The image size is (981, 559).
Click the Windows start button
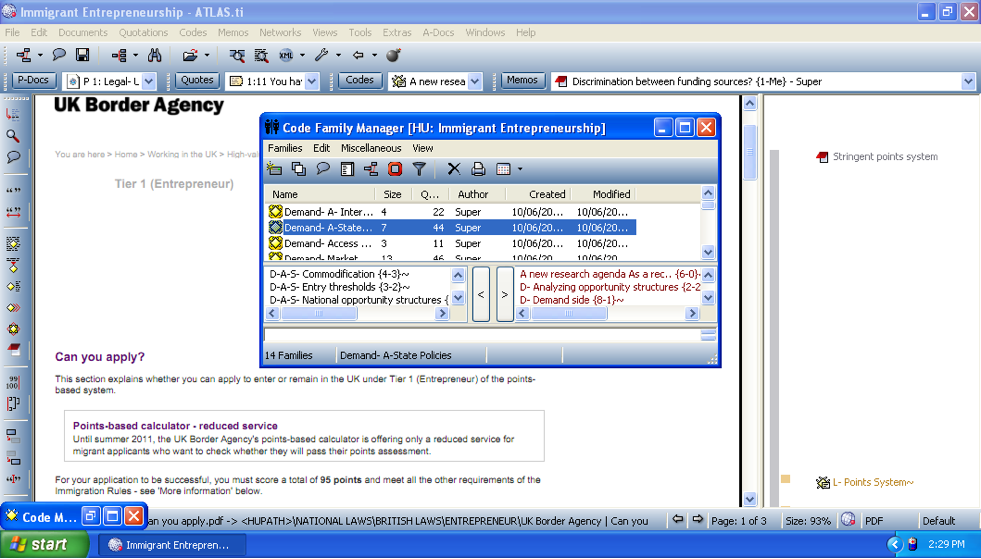[x=44, y=545]
